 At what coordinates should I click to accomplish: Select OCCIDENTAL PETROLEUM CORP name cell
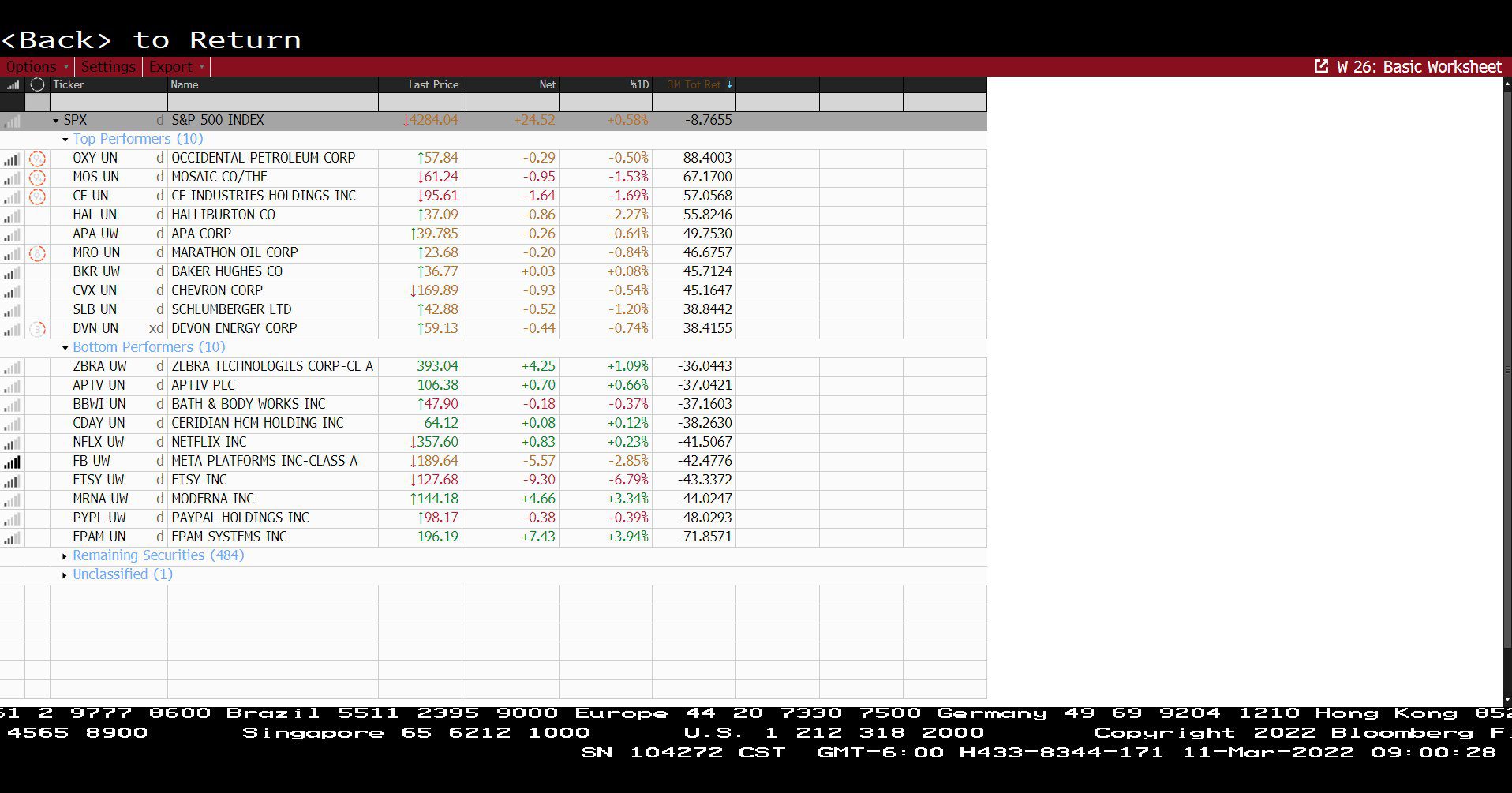[x=273, y=159]
